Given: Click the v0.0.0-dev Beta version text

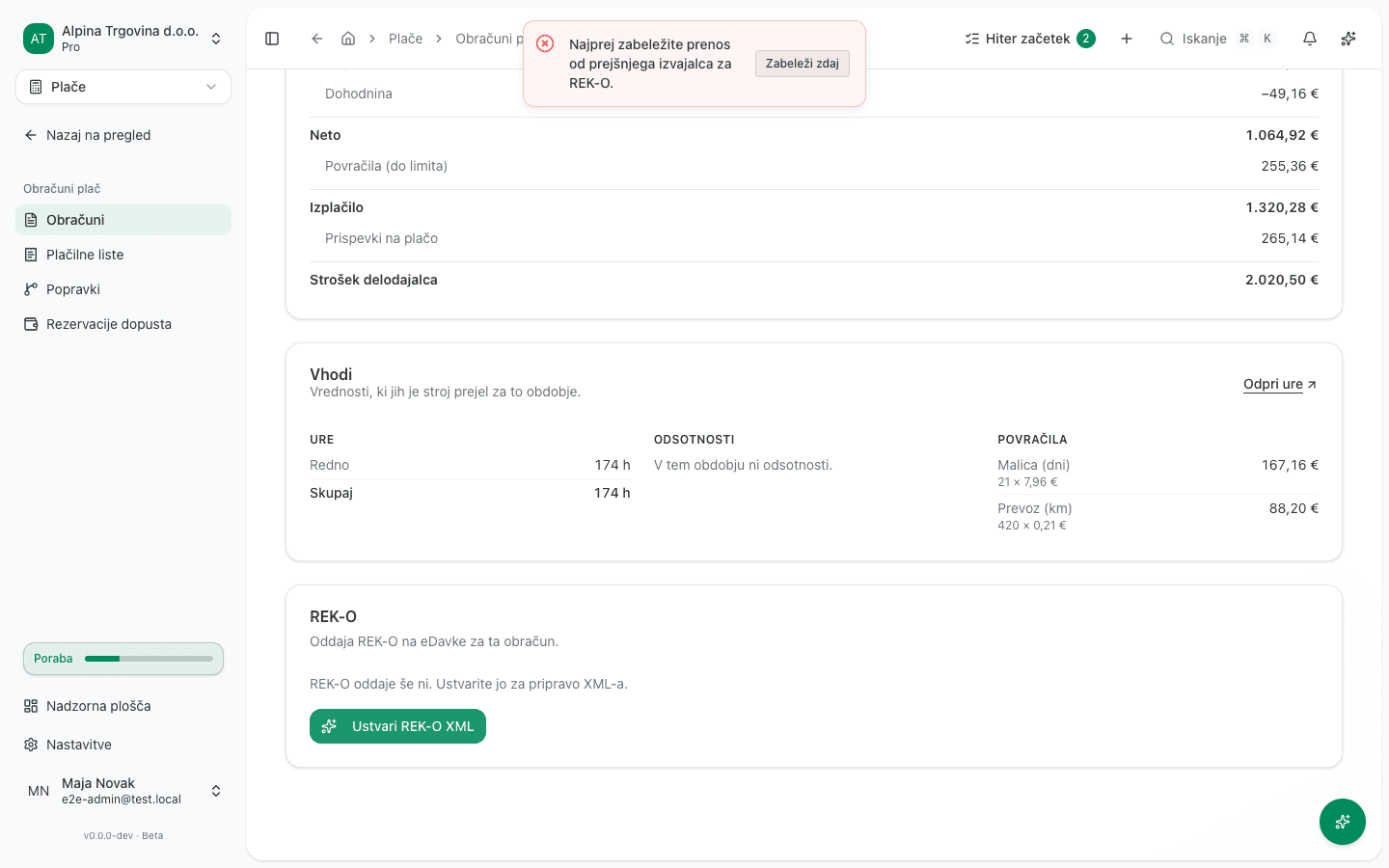Looking at the screenshot, I should pyautogui.click(x=123, y=836).
